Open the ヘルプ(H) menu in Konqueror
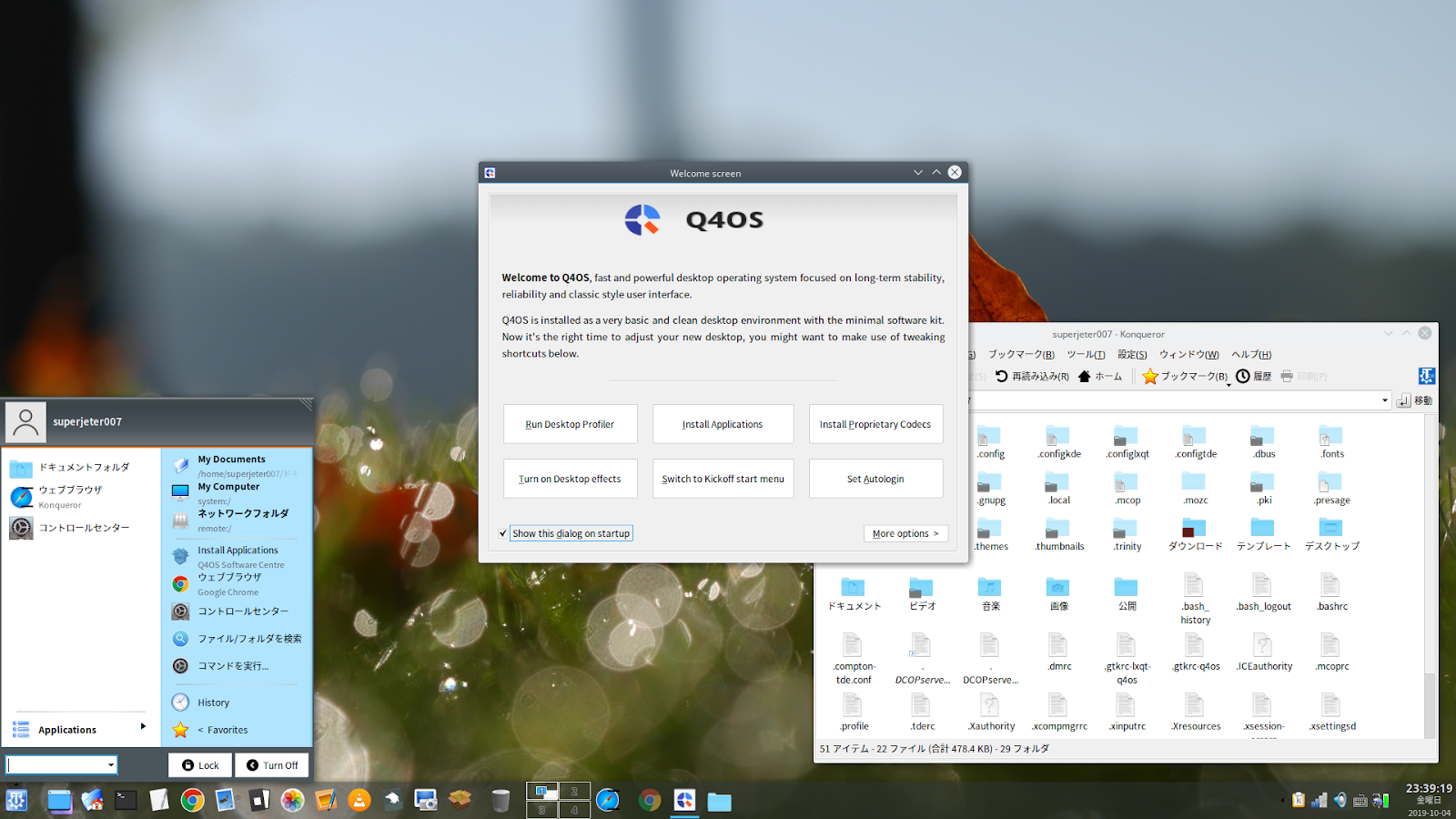The width and height of the screenshot is (1456, 819). click(1251, 354)
